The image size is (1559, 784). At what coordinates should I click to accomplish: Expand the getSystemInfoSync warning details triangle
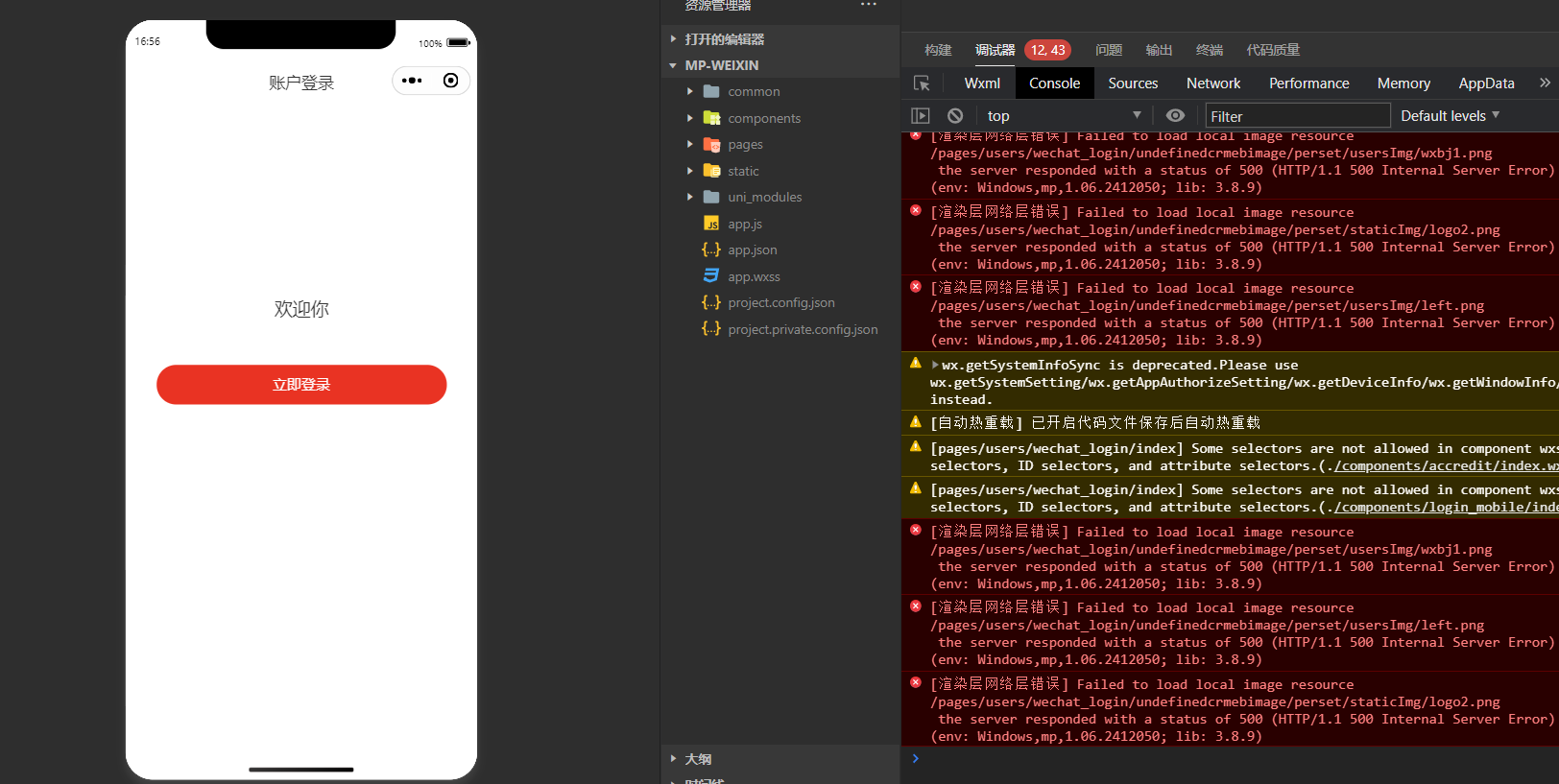click(935, 365)
